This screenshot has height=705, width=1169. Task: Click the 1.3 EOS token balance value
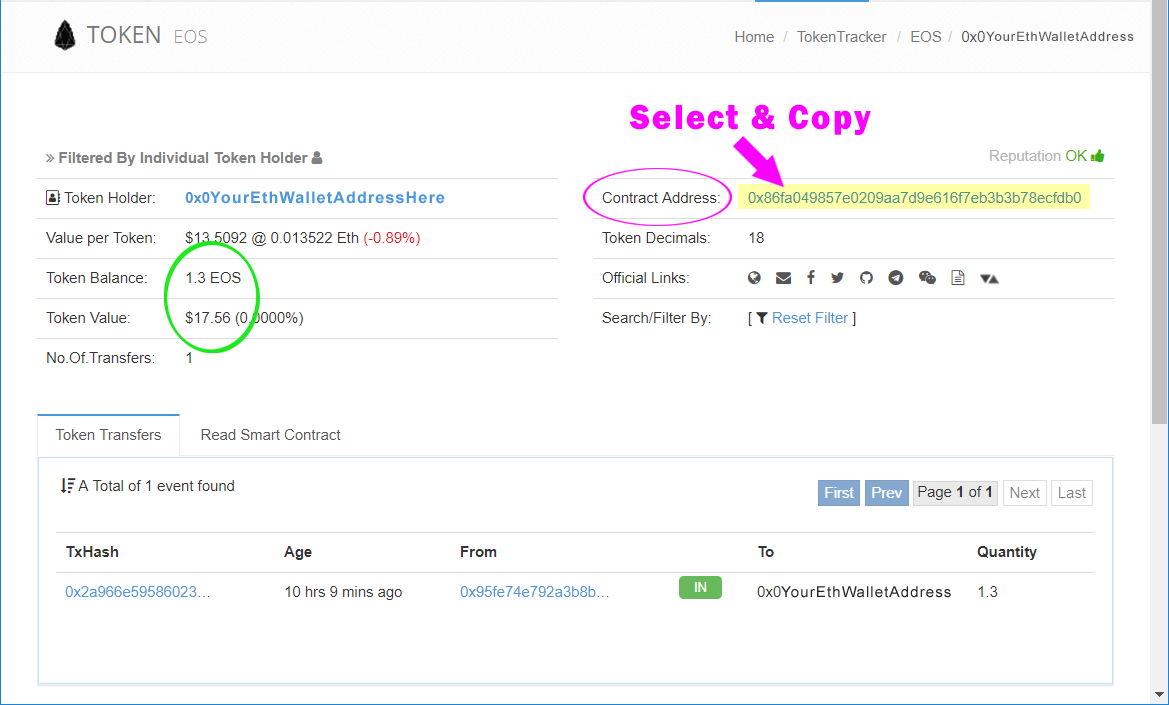click(213, 278)
